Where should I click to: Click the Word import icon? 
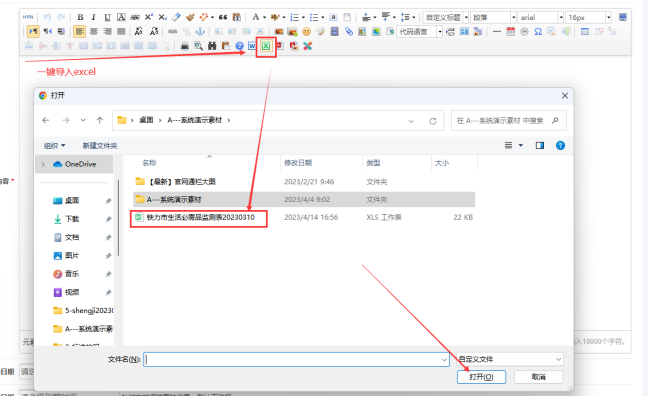(x=252, y=46)
